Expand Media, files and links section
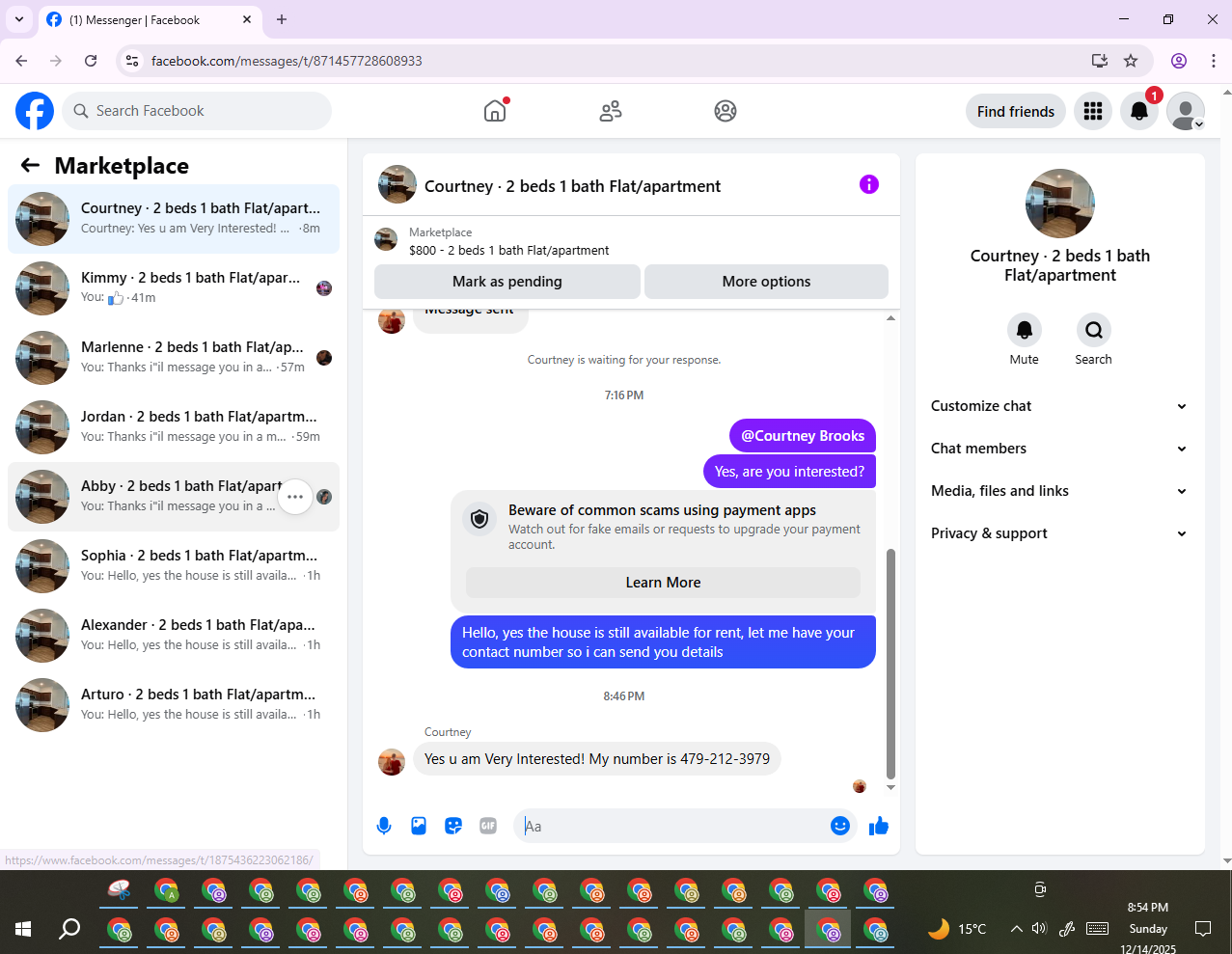This screenshot has width=1232, height=954. click(x=1059, y=491)
